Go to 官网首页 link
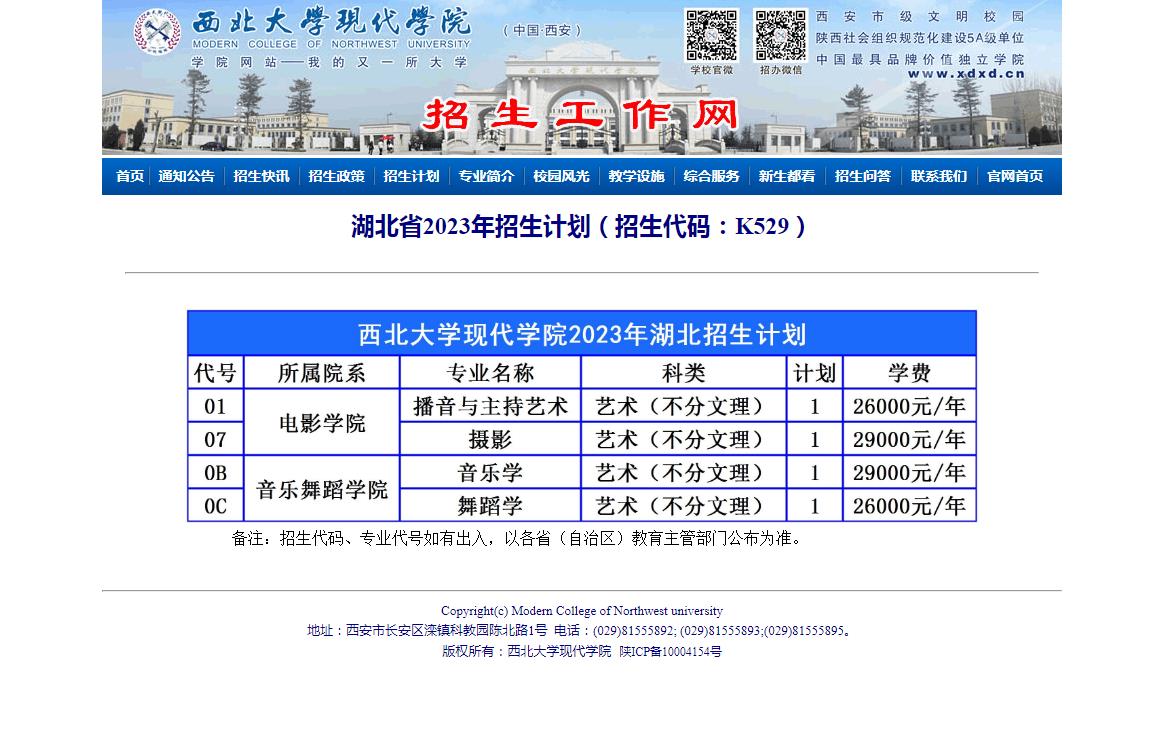The width and height of the screenshot is (1150, 750). [1015, 176]
